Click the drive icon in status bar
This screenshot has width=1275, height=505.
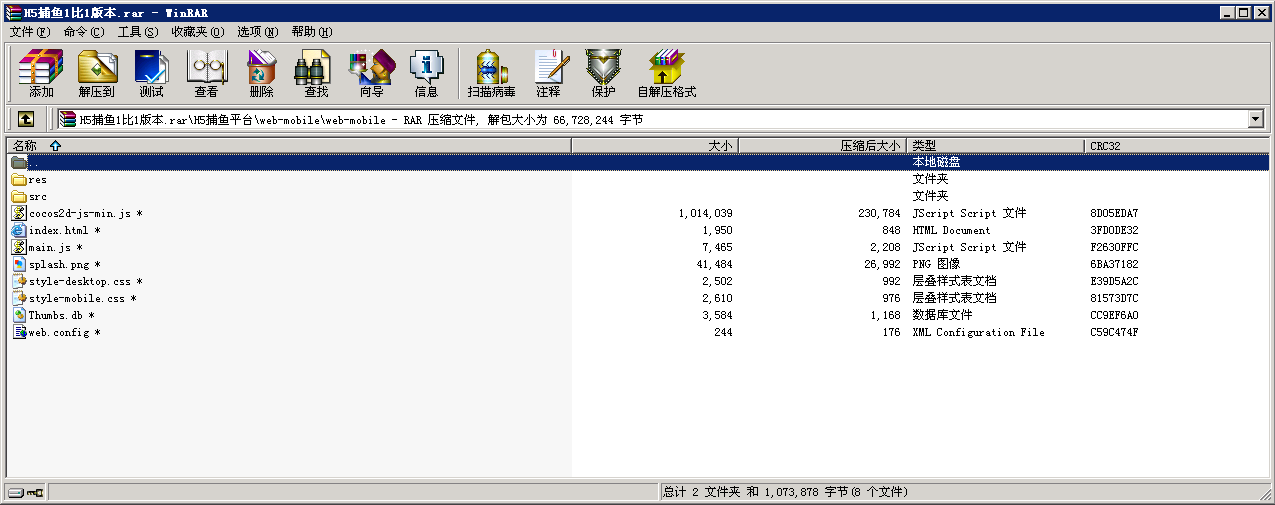(16, 493)
